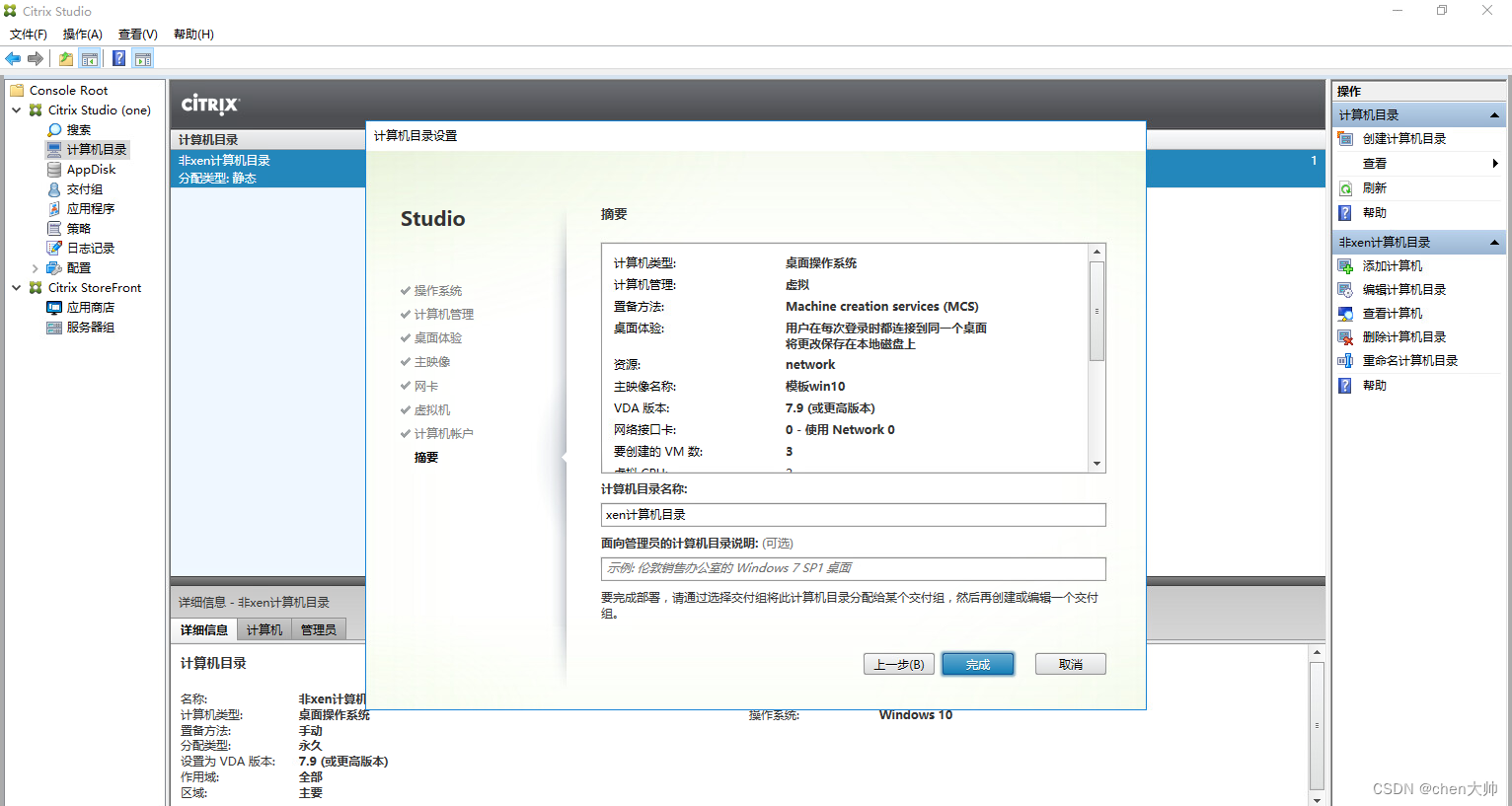Image resolution: width=1512 pixels, height=806 pixels.
Task: Expand the 配置 tree node
Action: (x=36, y=268)
